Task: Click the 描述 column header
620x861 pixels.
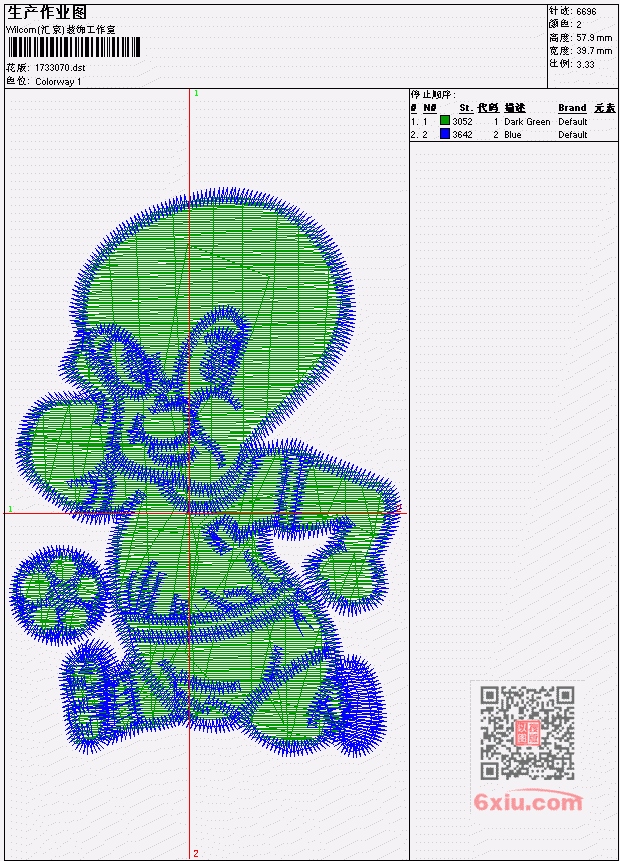Action: (515, 108)
